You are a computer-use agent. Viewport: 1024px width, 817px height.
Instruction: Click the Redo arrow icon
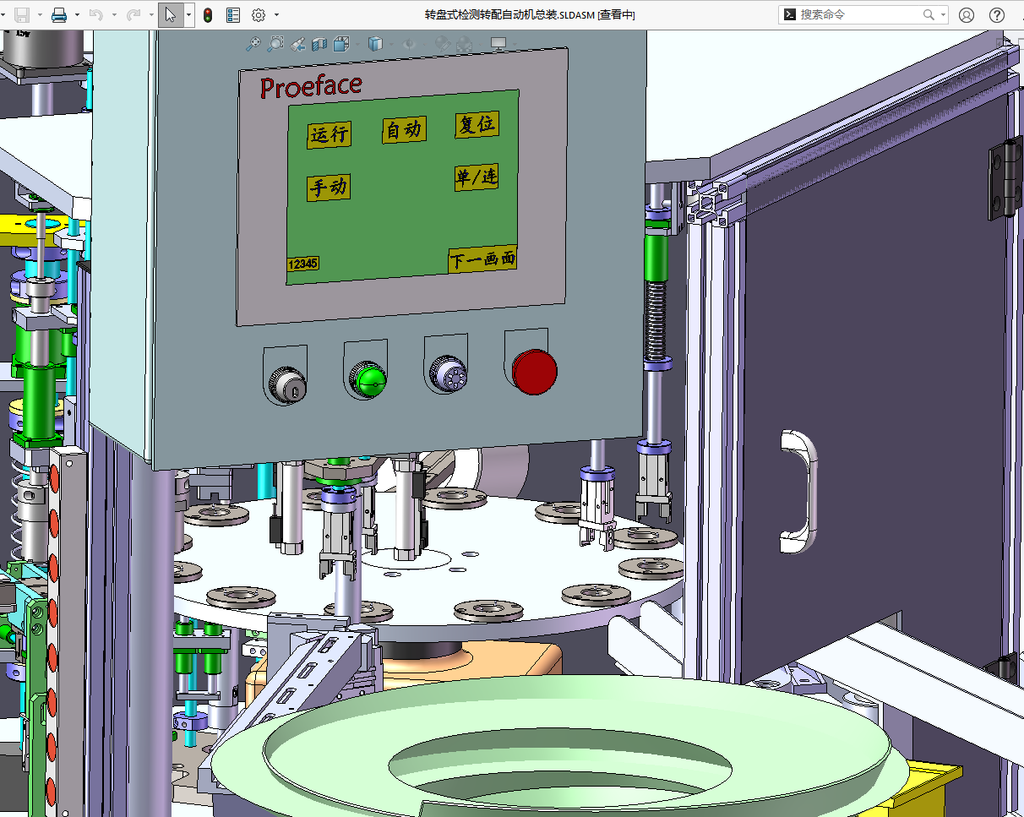(x=133, y=15)
